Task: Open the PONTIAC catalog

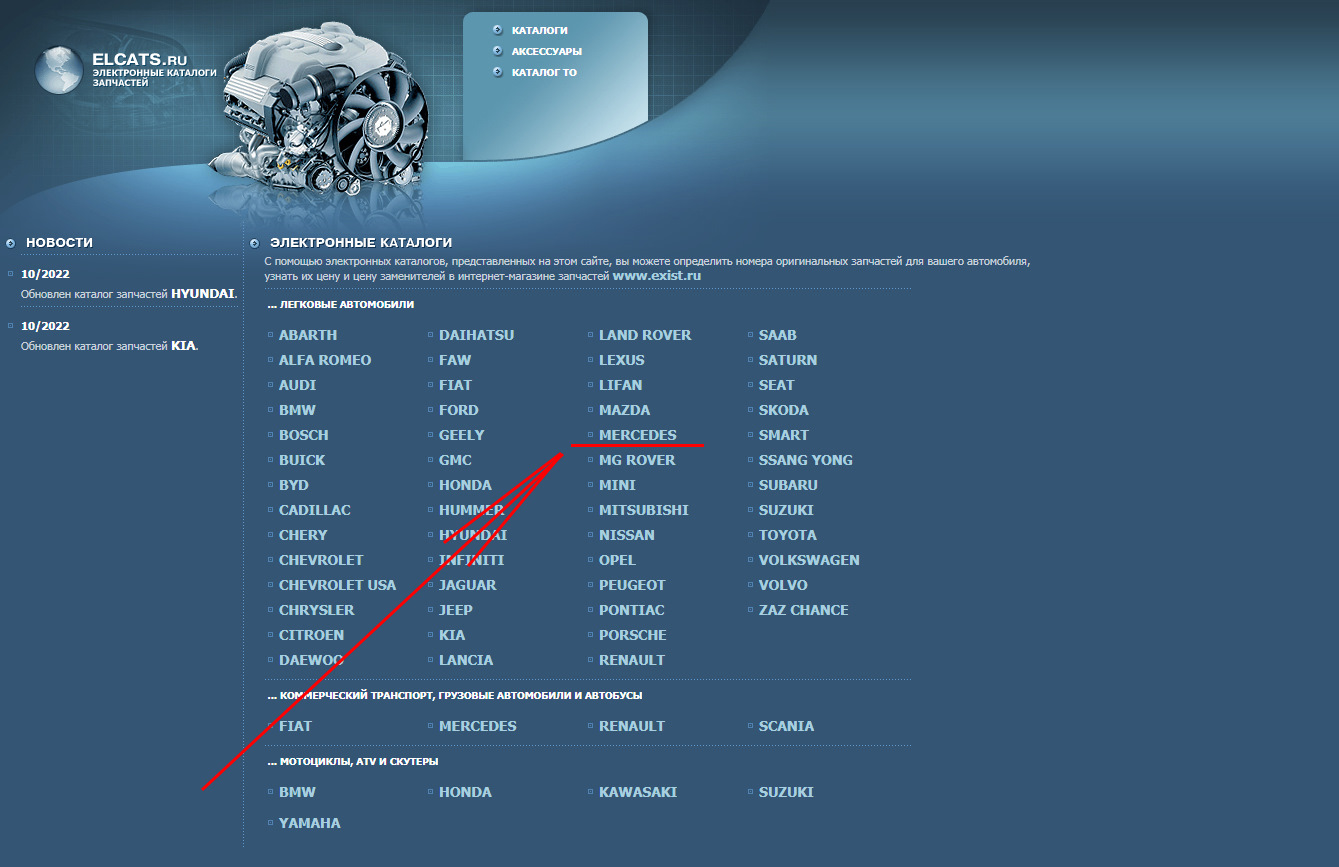Action: 632,610
